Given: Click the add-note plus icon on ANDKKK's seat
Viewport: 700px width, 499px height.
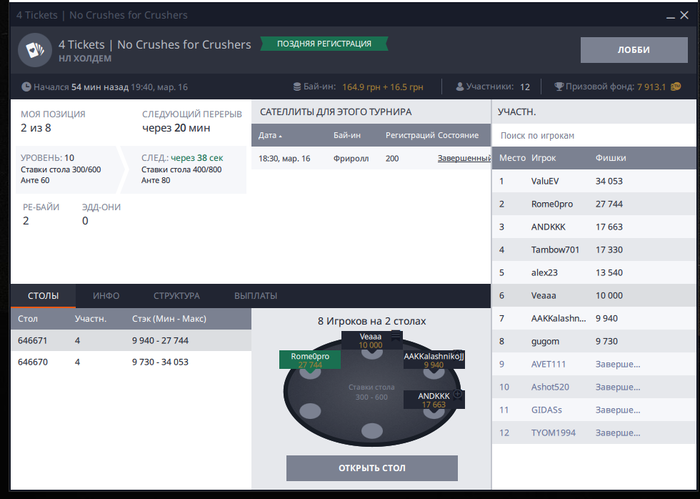Looking at the screenshot, I should point(458,394).
